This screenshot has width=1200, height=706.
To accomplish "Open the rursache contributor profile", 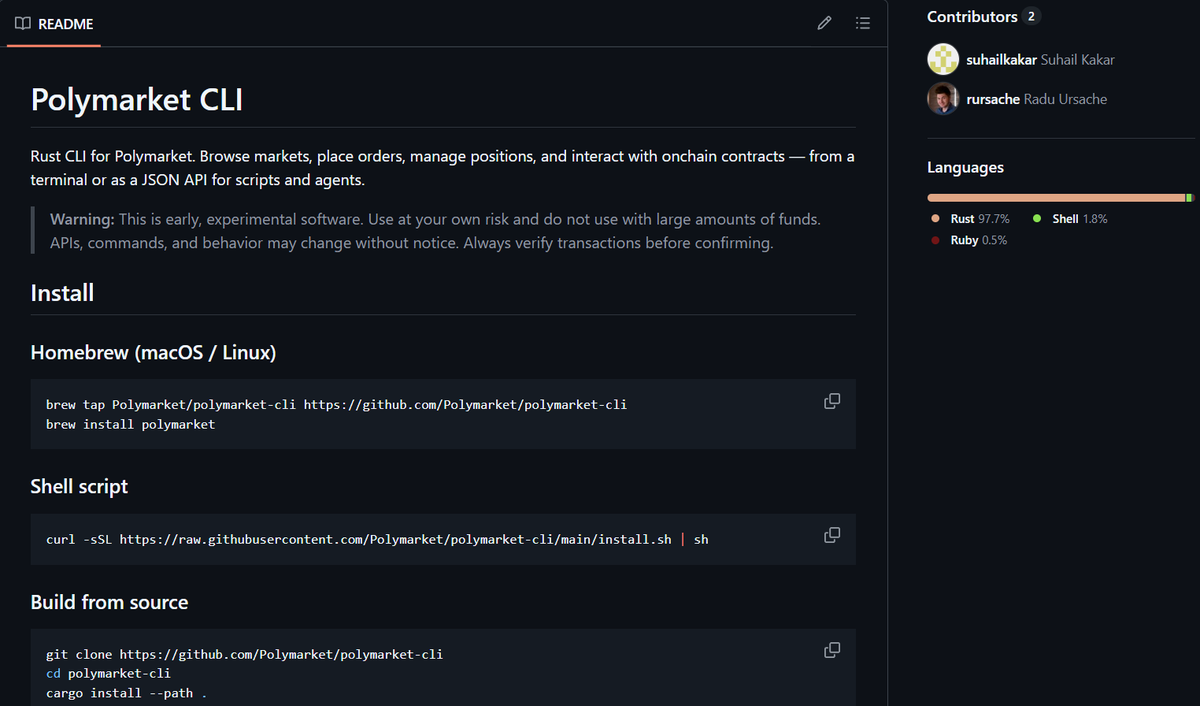I will pos(992,99).
